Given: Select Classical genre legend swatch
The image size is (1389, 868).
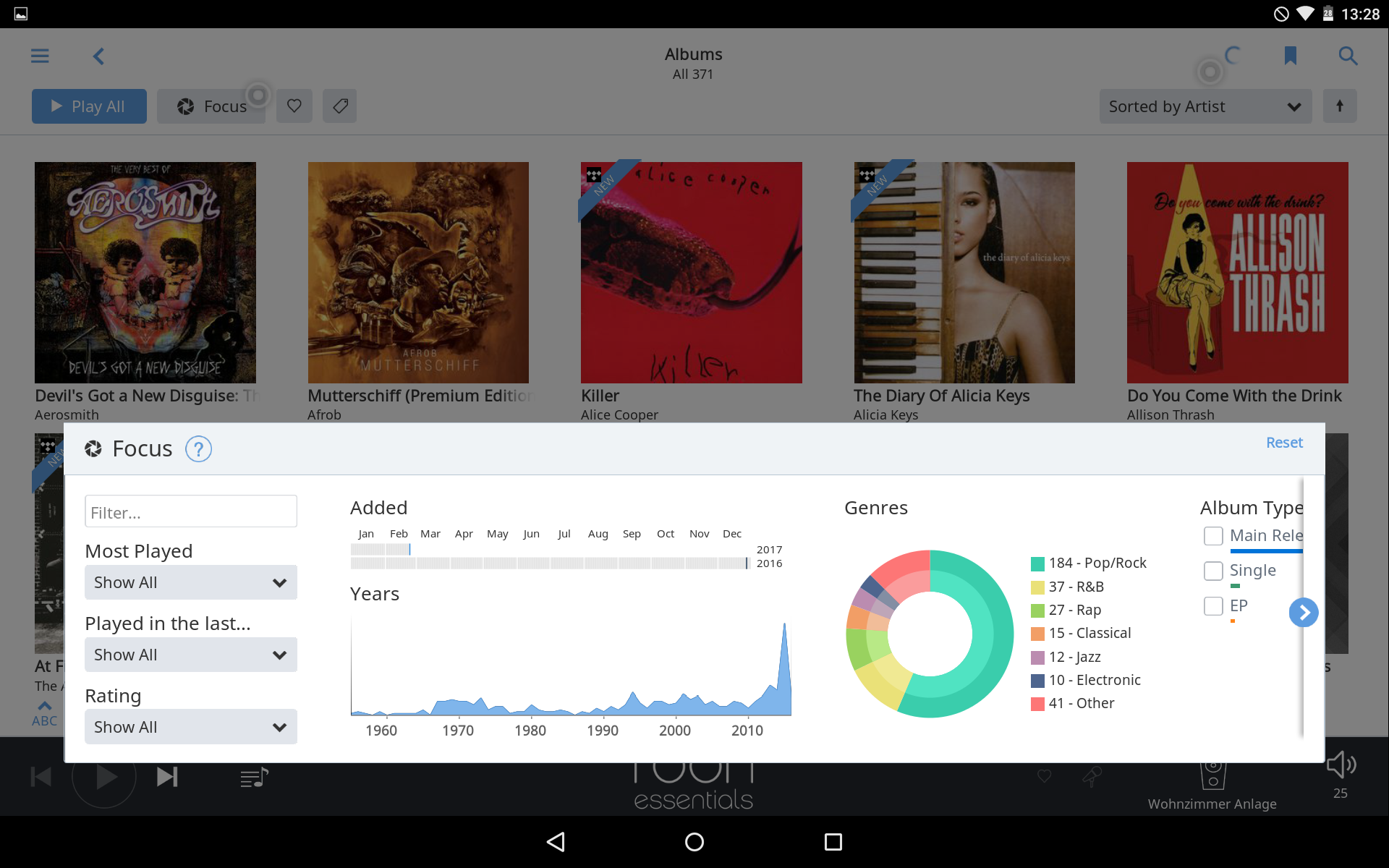Looking at the screenshot, I should 1037,634.
